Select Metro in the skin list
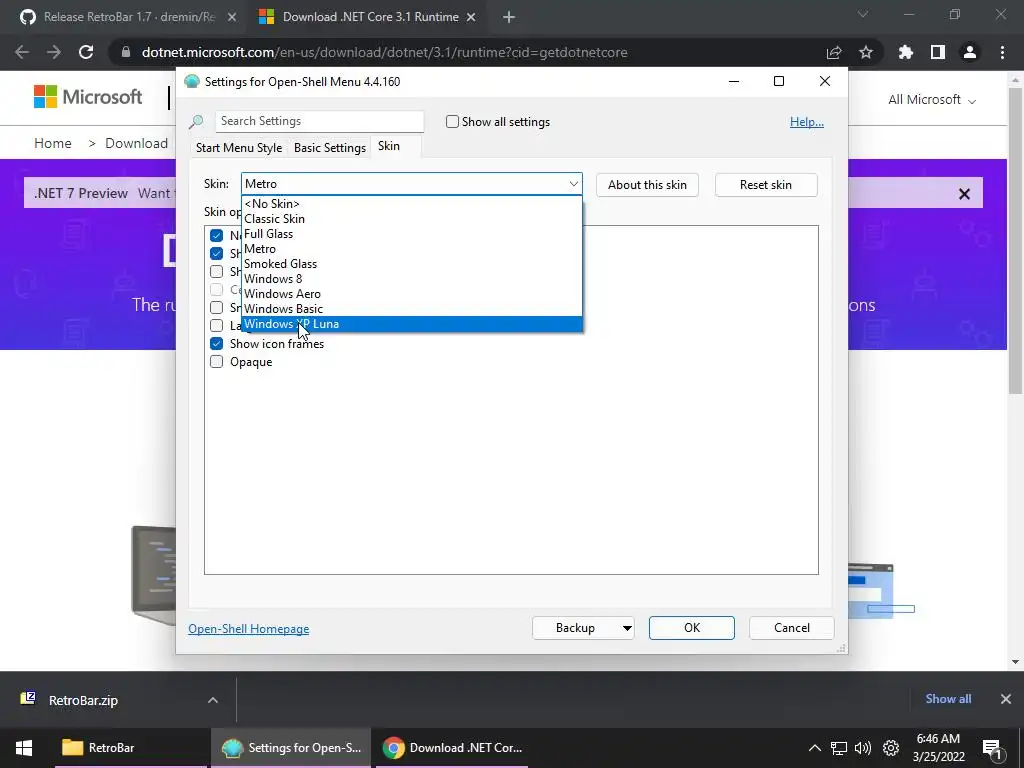Image resolution: width=1024 pixels, height=768 pixels. click(411, 249)
